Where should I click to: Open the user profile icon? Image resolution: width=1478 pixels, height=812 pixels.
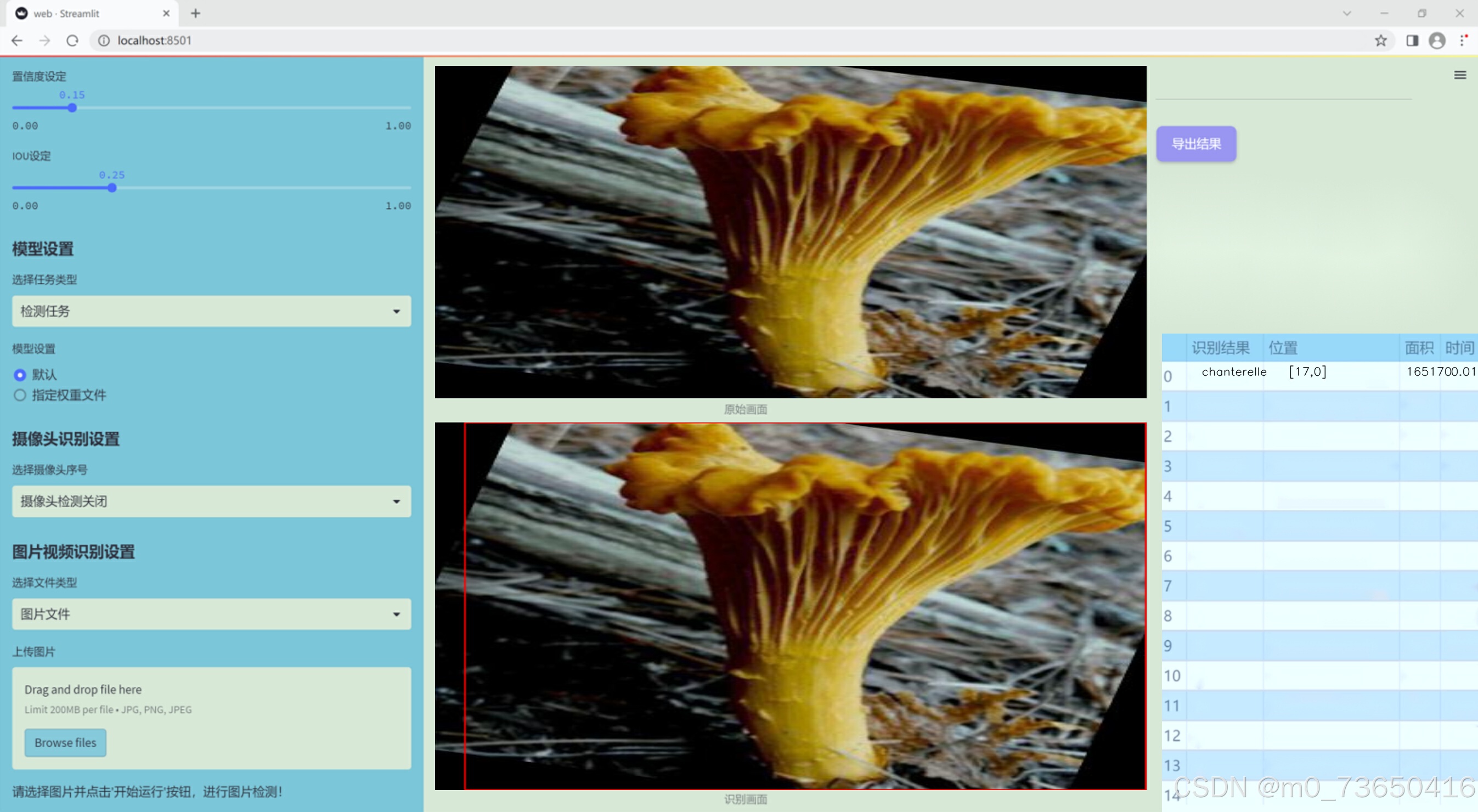1437,41
